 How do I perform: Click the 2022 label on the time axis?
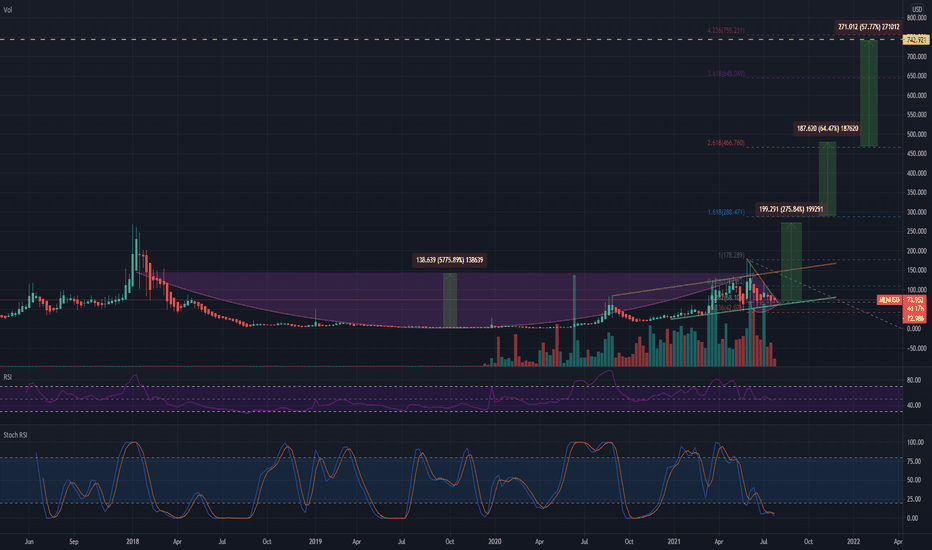tap(854, 542)
